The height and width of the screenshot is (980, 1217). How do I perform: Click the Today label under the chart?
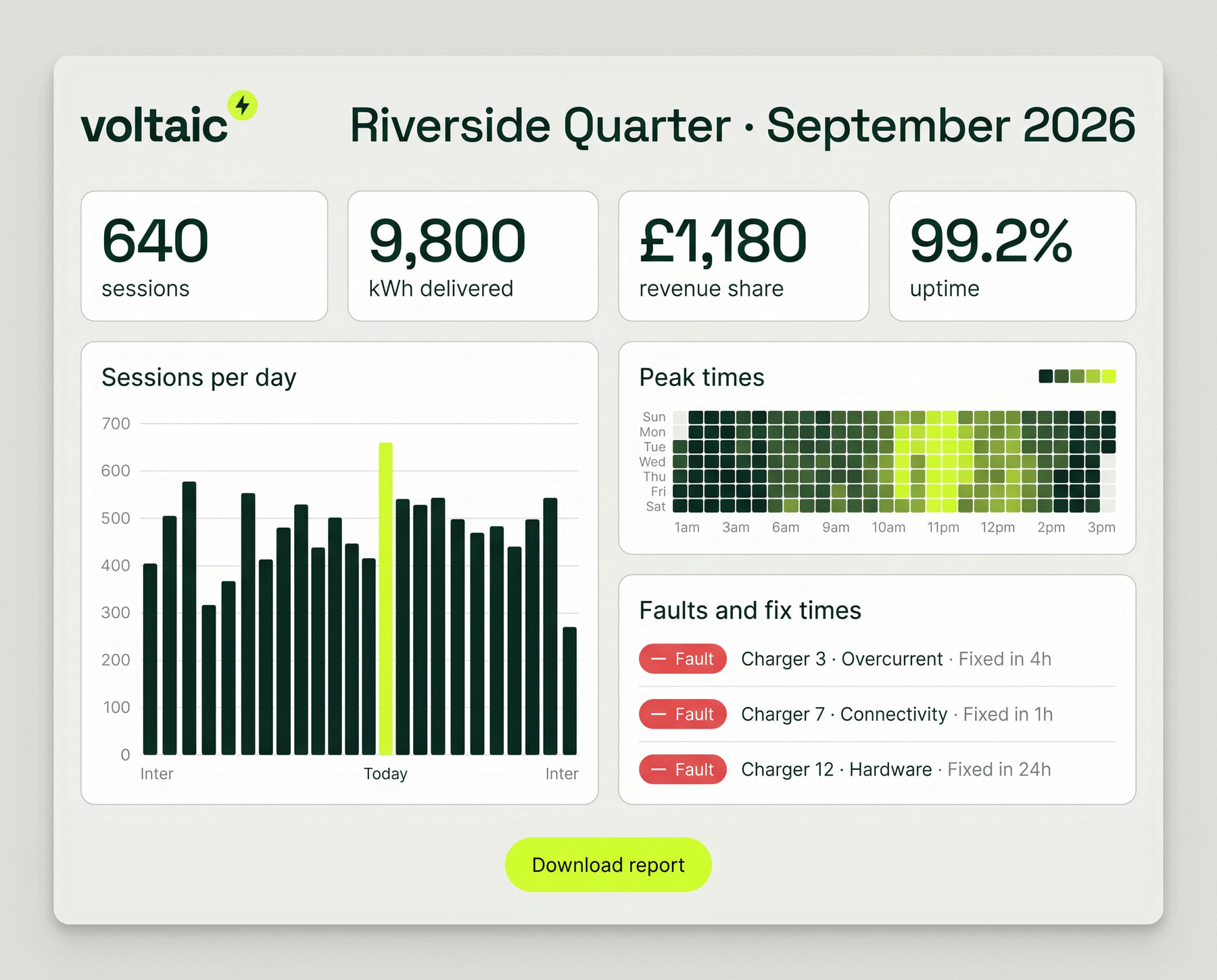click(385, 774)
